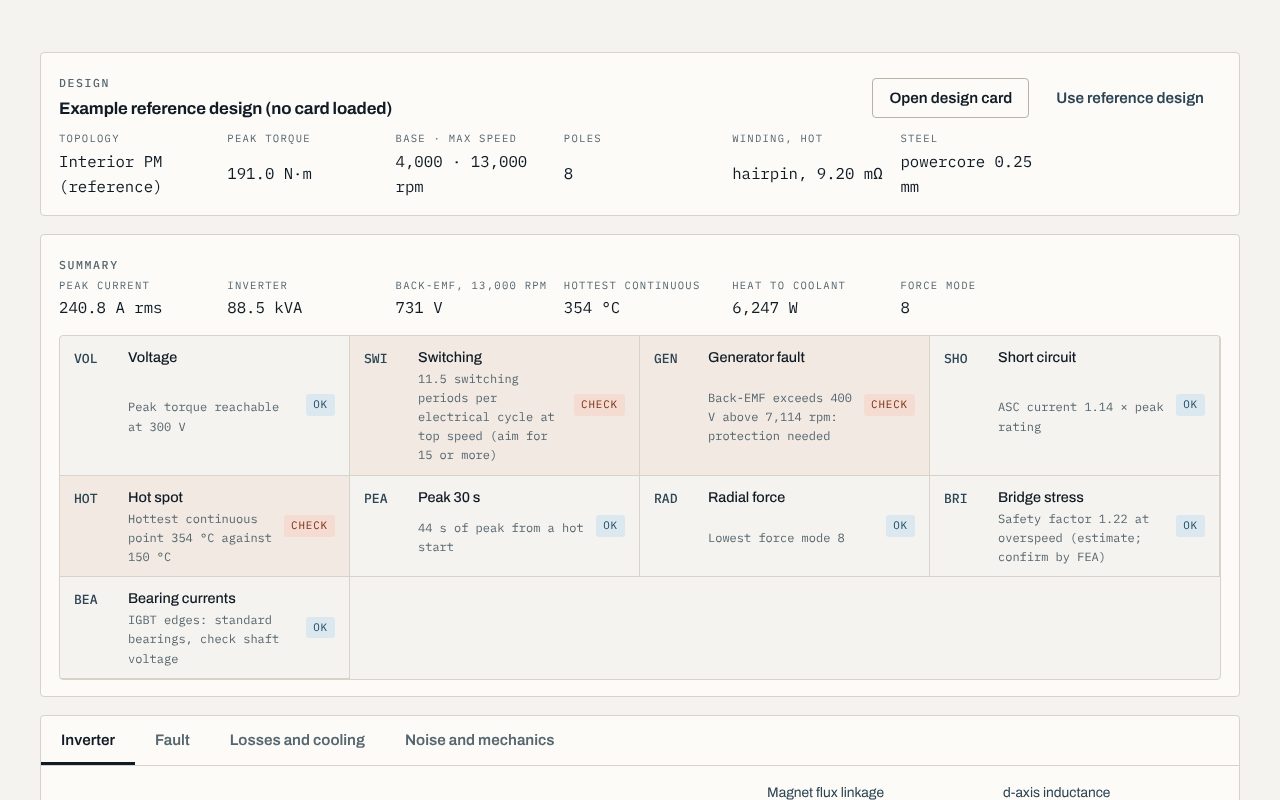Select the Short circuit card

pyautogui.click(x=1075, y=406)
